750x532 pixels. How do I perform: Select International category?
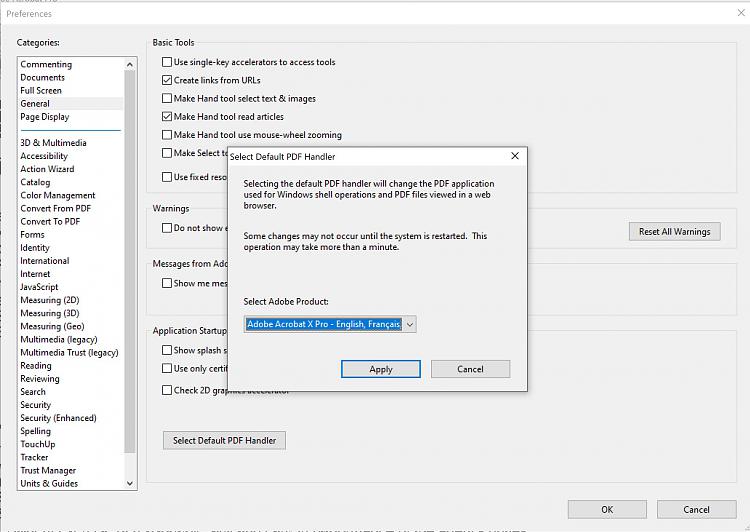point(44,261)
